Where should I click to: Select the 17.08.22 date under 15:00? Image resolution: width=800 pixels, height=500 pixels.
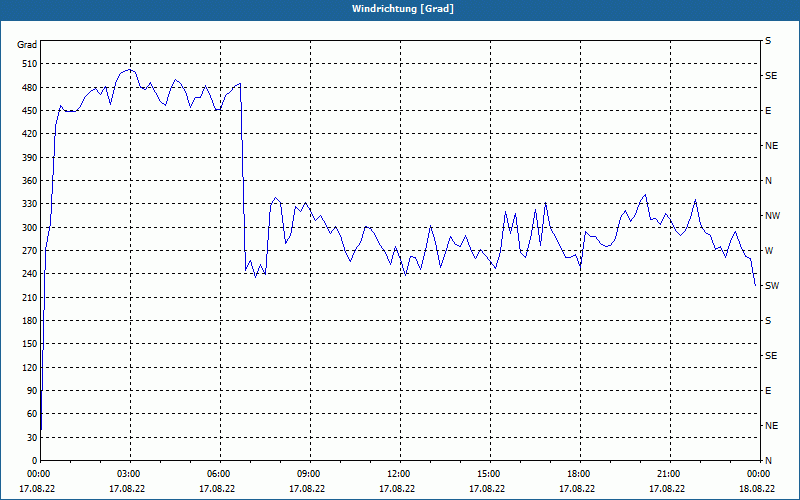point(487,488)
